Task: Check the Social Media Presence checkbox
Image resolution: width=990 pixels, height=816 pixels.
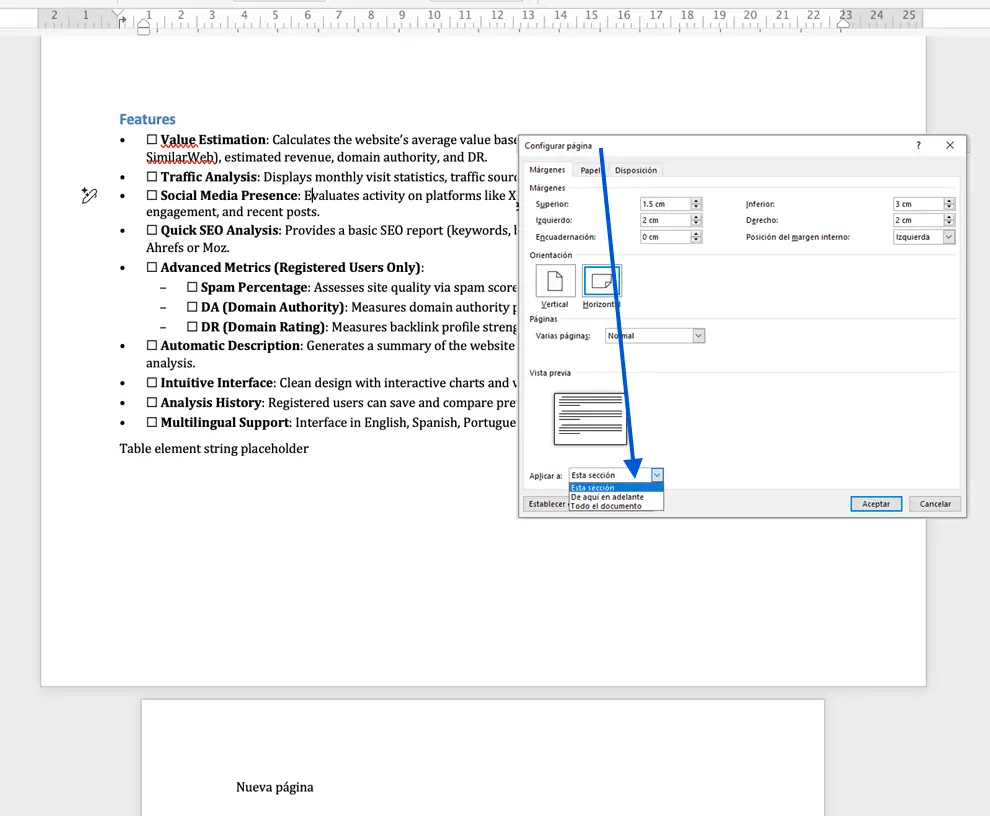Action: click(x=152, y=195)
